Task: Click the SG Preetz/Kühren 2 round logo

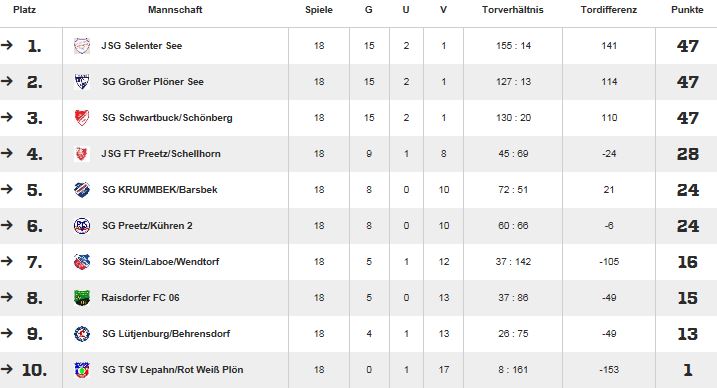Action: tap(82, 226)
